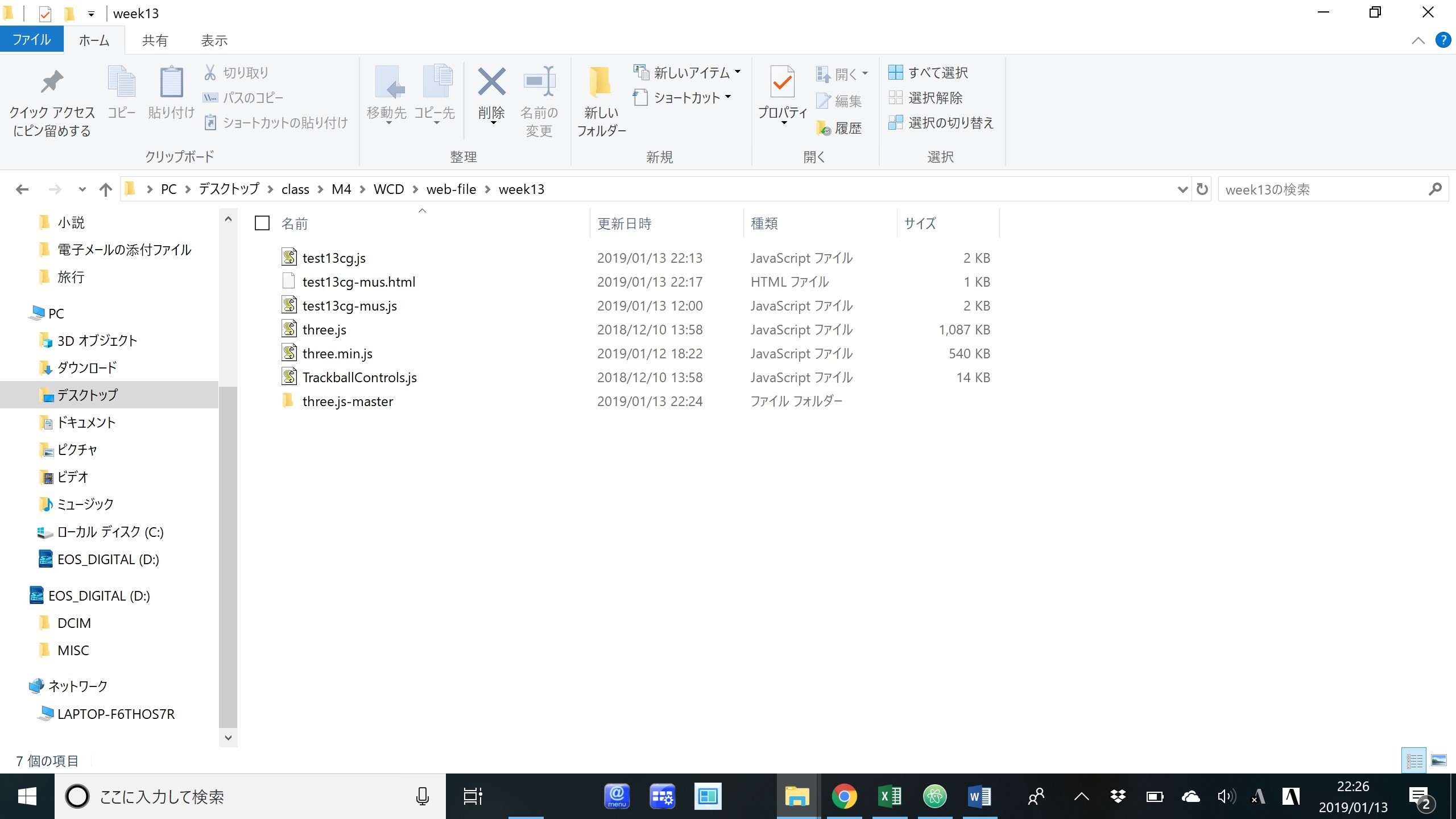Screen dimensions: 1456x819
Task: Navigate to web-file in the breadcrumb
Action: tap(451, 189)
